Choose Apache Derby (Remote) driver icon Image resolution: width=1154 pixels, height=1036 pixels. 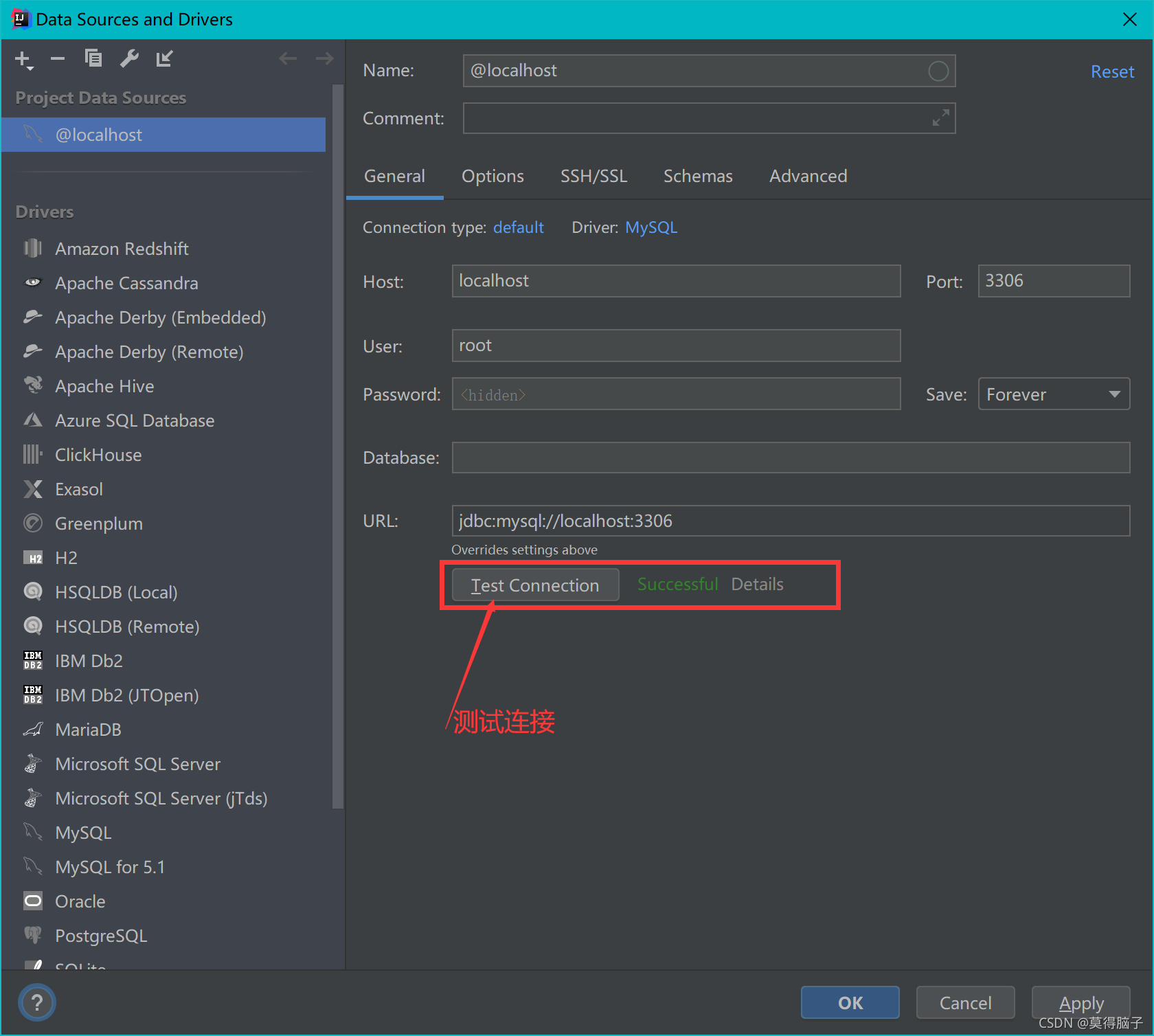click(33, 351)
